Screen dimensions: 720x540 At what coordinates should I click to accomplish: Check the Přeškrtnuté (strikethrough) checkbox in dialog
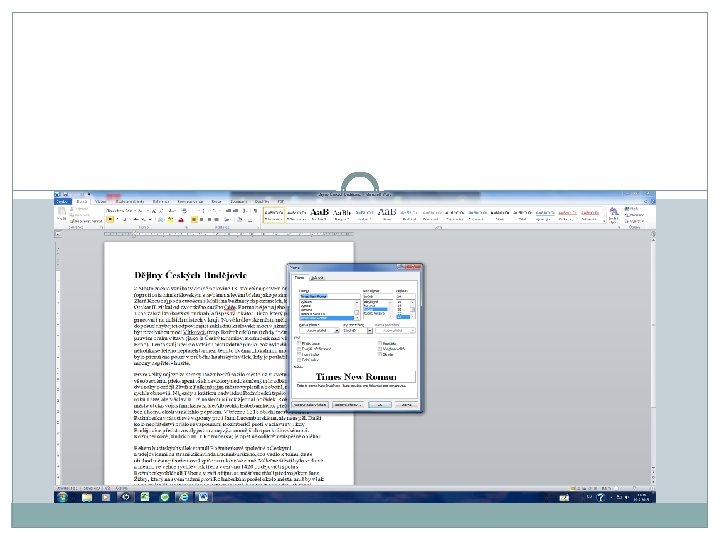click(x=299, y=343)
